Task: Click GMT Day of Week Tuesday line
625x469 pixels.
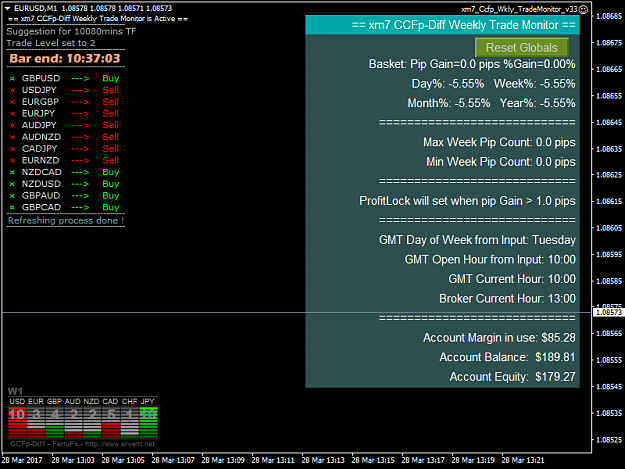Action: pos(477,240)
